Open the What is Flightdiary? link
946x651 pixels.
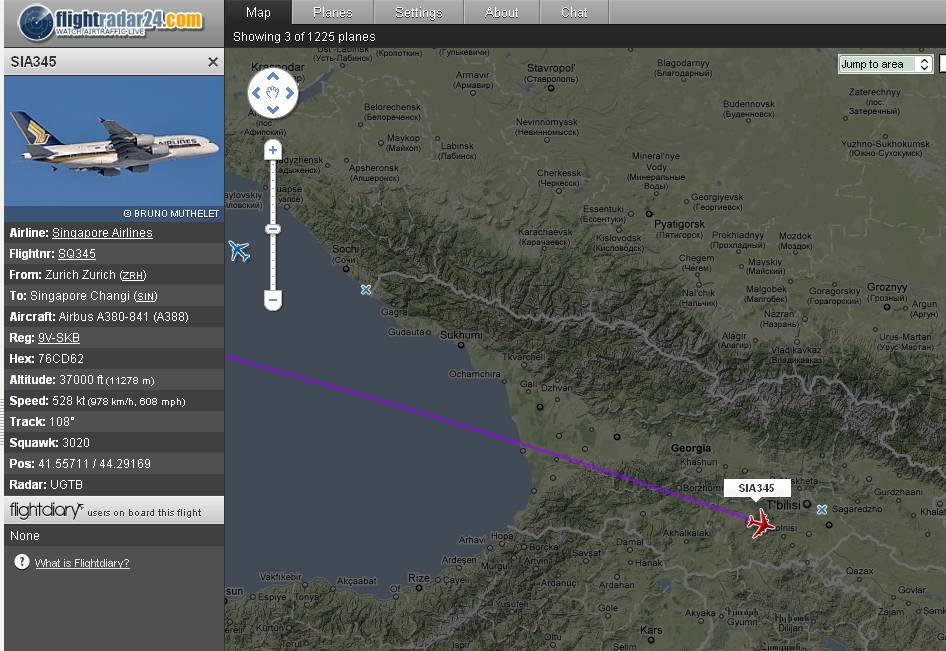pos(82,563)
